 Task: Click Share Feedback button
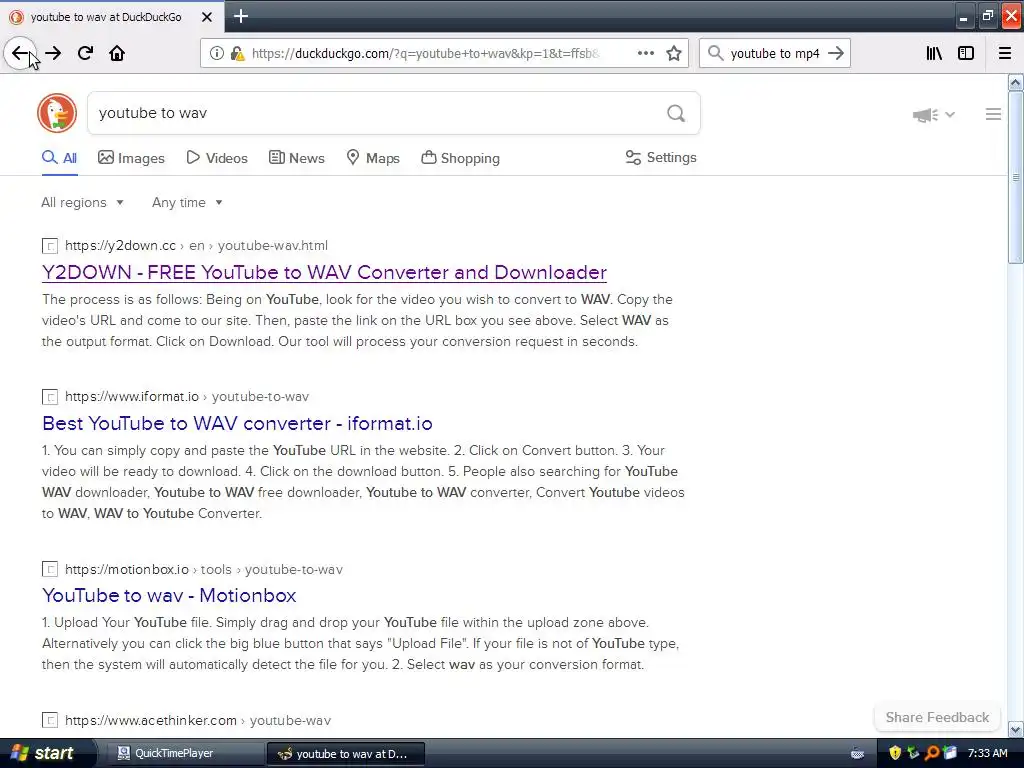(x=937, y=717)
